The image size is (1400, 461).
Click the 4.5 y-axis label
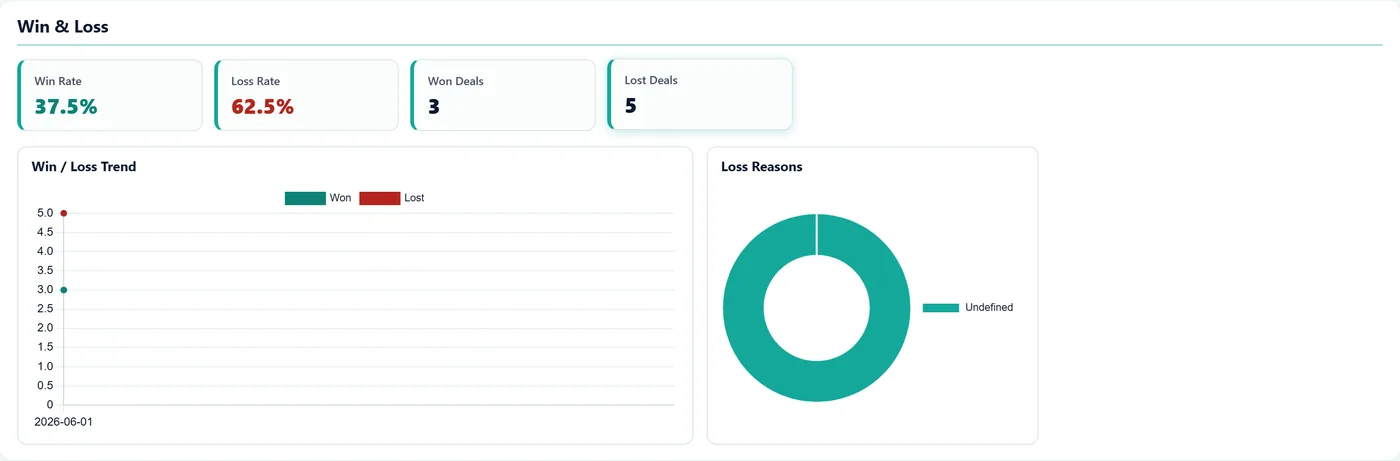pyautogui.click(x=45, y=232)
